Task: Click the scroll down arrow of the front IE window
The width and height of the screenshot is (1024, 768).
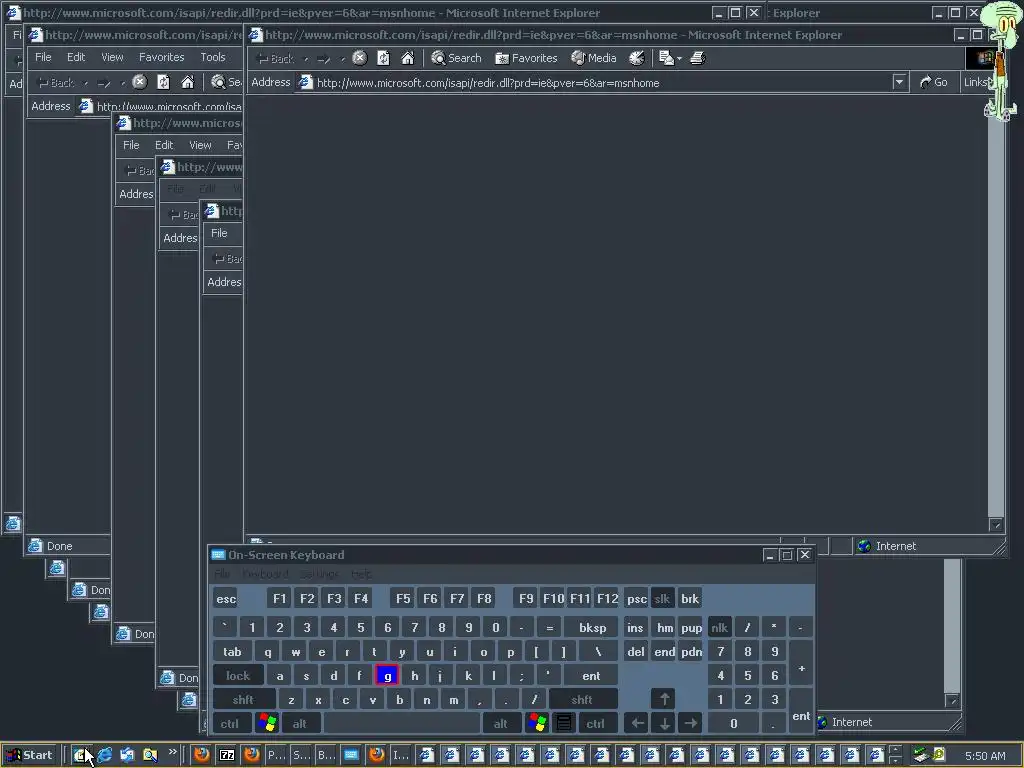Action: pos(995,524)
